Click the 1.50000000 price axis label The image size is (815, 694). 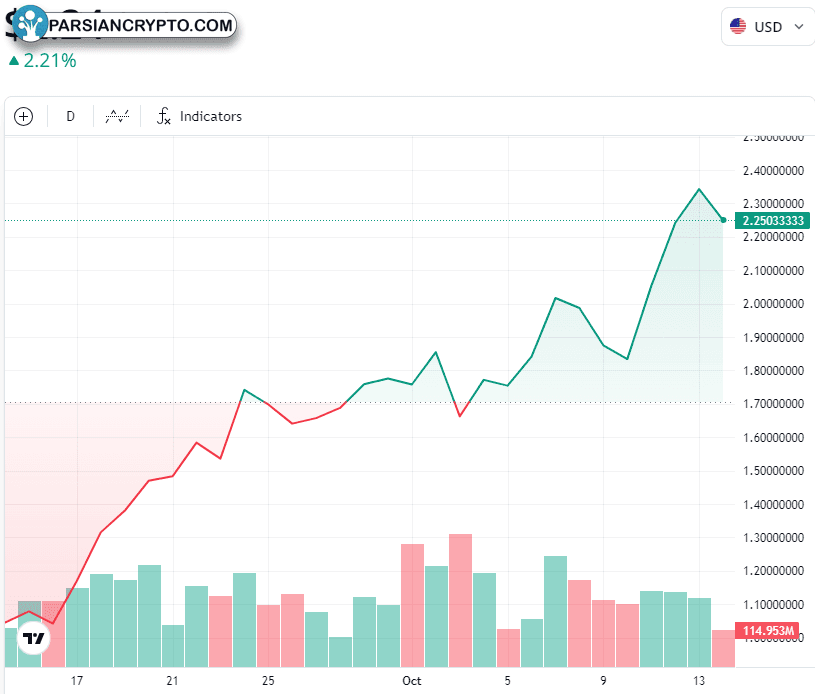773,470
